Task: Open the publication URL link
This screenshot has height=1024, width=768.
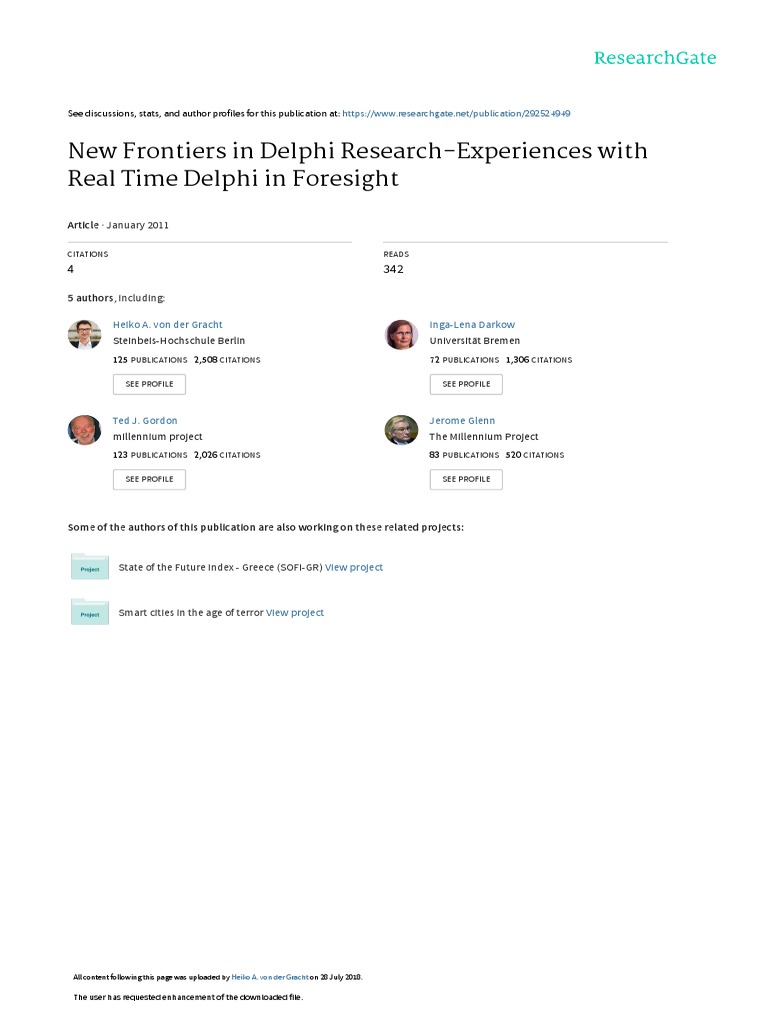Action: pos(456,114)
